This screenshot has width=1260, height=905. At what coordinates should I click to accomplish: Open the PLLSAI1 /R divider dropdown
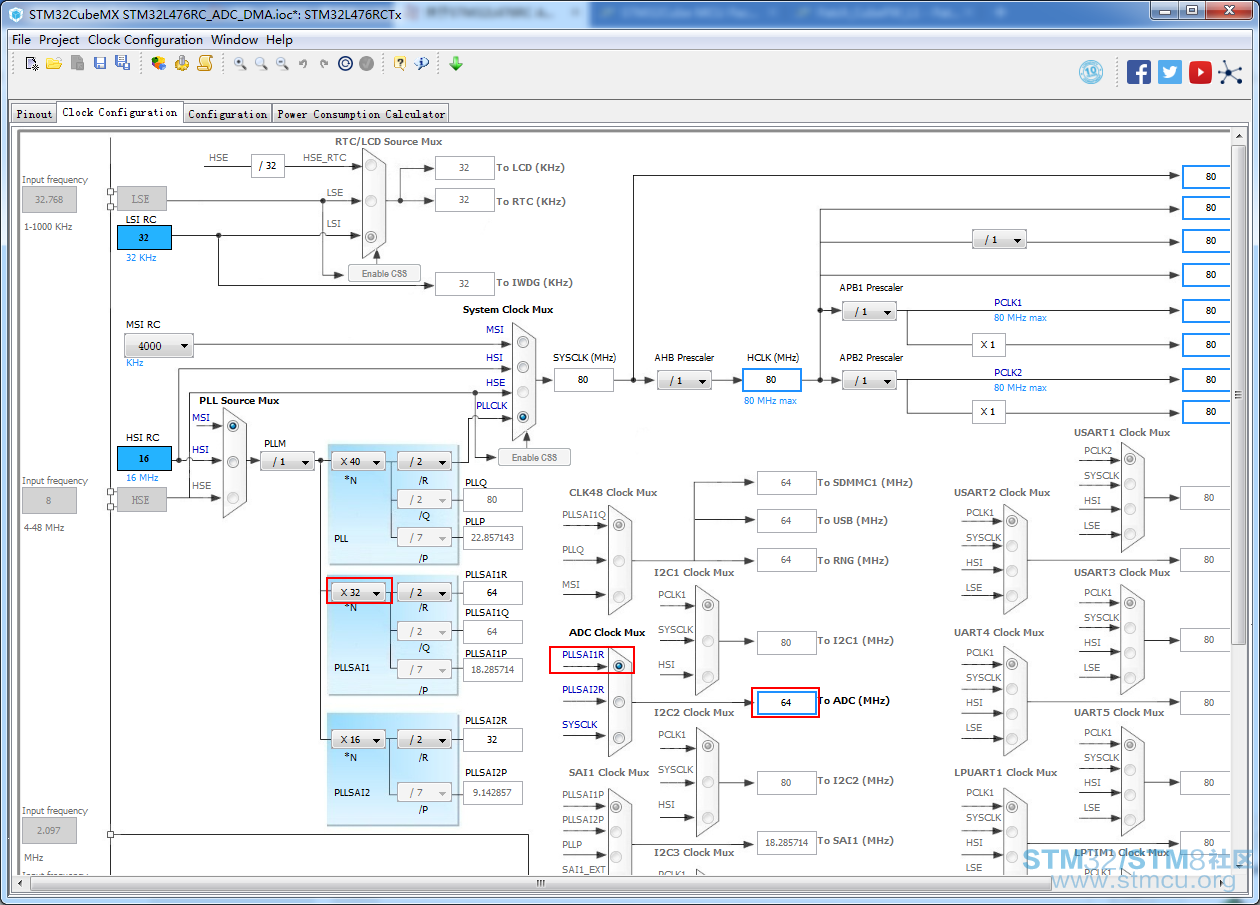(x=425, y=592)
